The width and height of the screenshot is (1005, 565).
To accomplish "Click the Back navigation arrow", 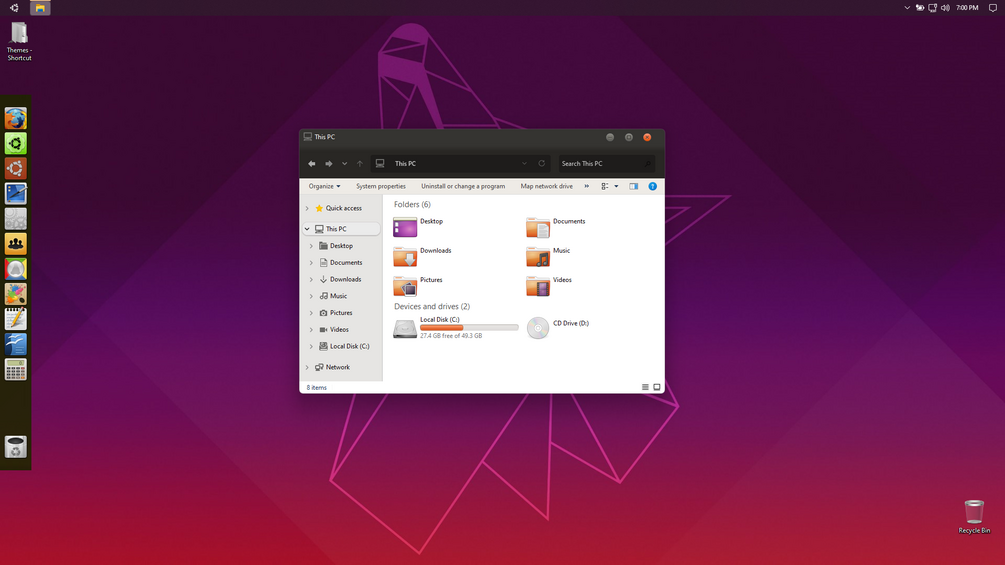I will [311, 164].
